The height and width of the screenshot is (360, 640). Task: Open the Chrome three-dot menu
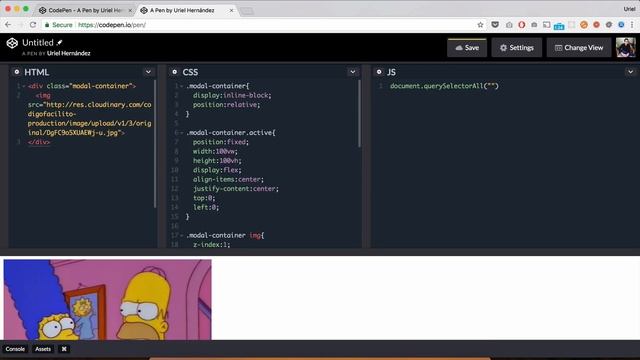(x=632, y=25)
